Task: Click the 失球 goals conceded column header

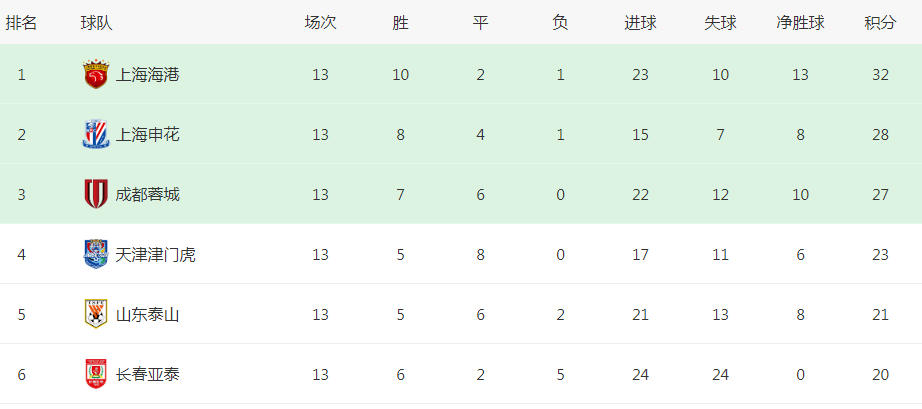Action: tap(720, 23)
